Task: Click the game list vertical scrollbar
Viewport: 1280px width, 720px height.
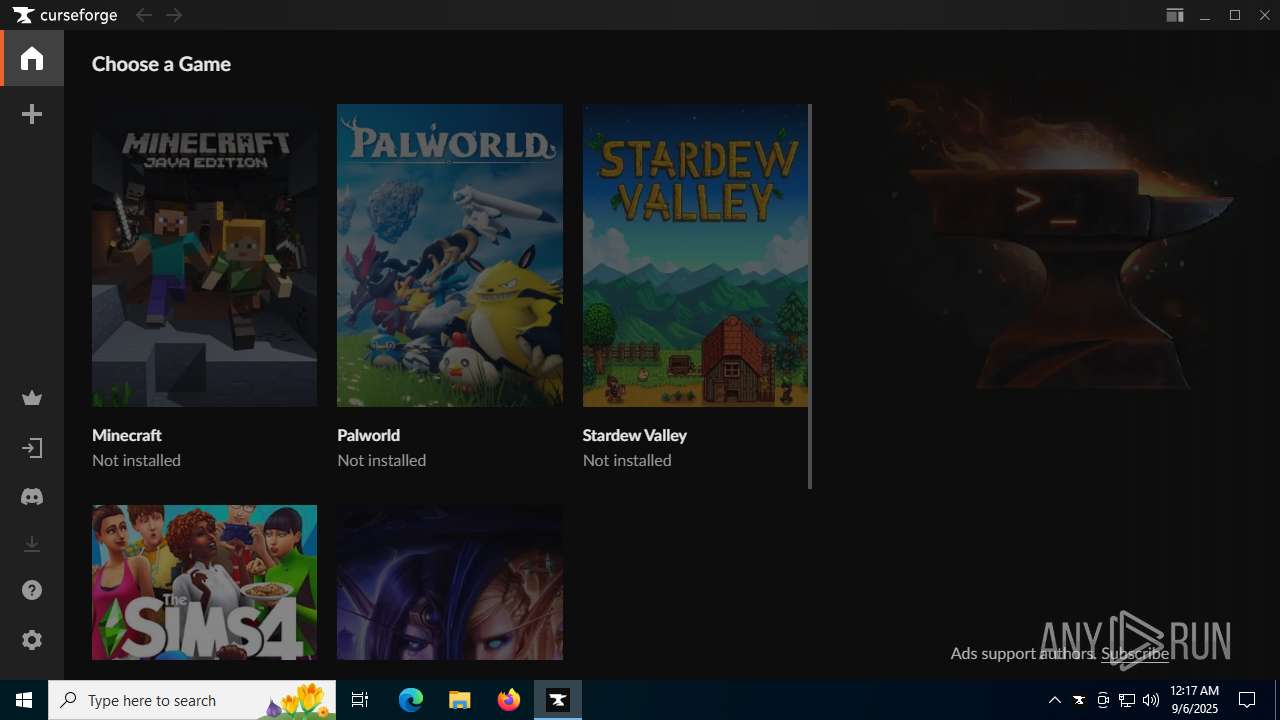Action: [810, 296]
